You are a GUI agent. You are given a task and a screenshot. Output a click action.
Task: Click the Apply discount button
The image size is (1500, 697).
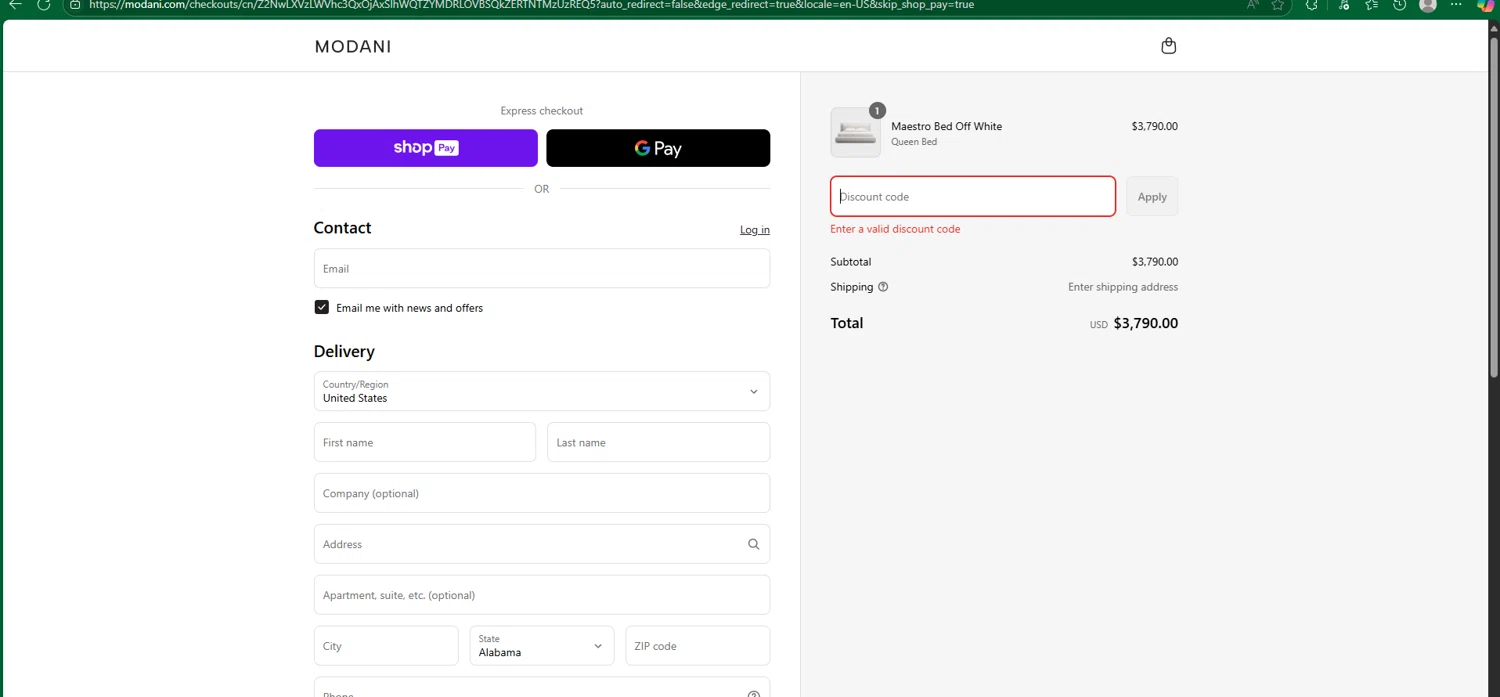[1152, 196]
